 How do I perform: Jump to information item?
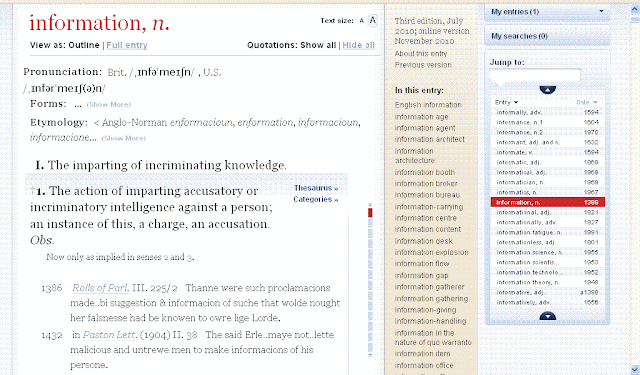tap(422, 354)
